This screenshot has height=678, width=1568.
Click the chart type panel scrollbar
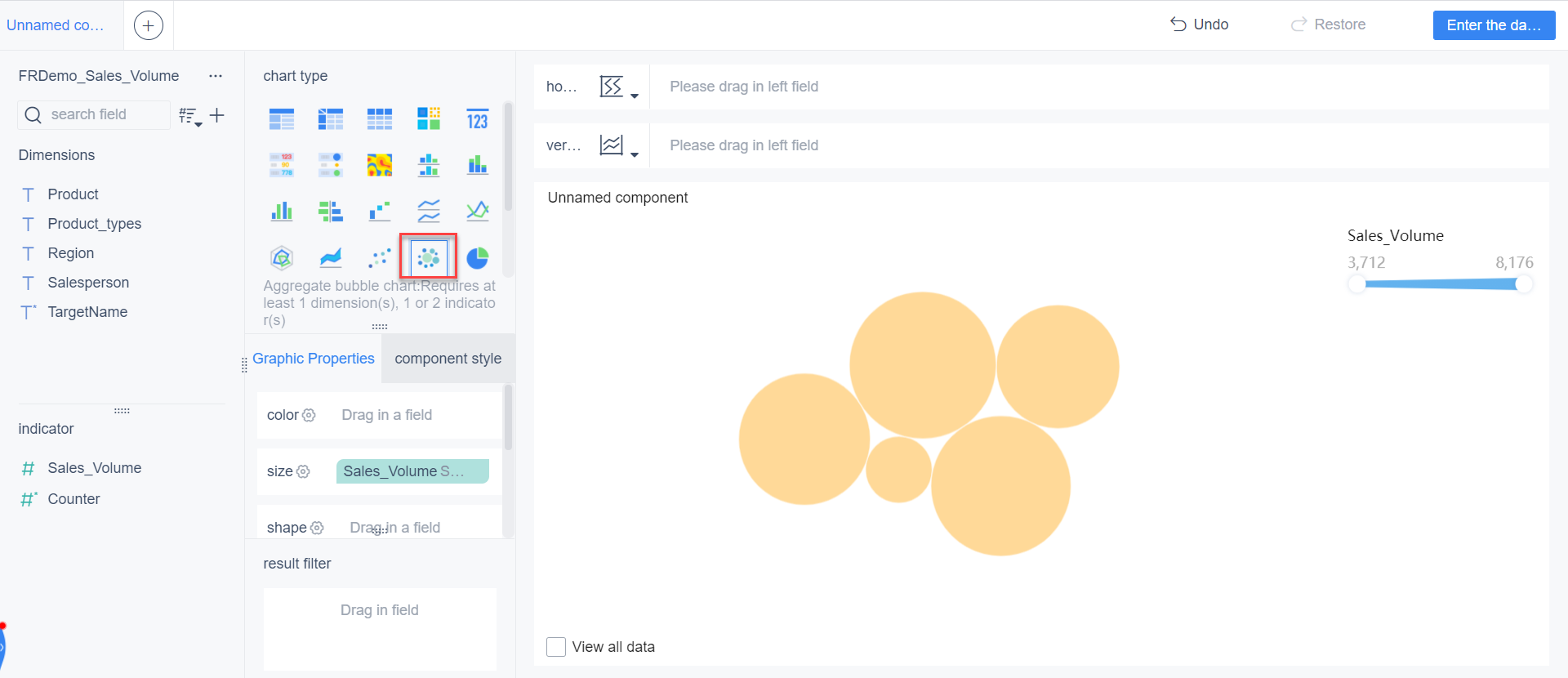508,157
